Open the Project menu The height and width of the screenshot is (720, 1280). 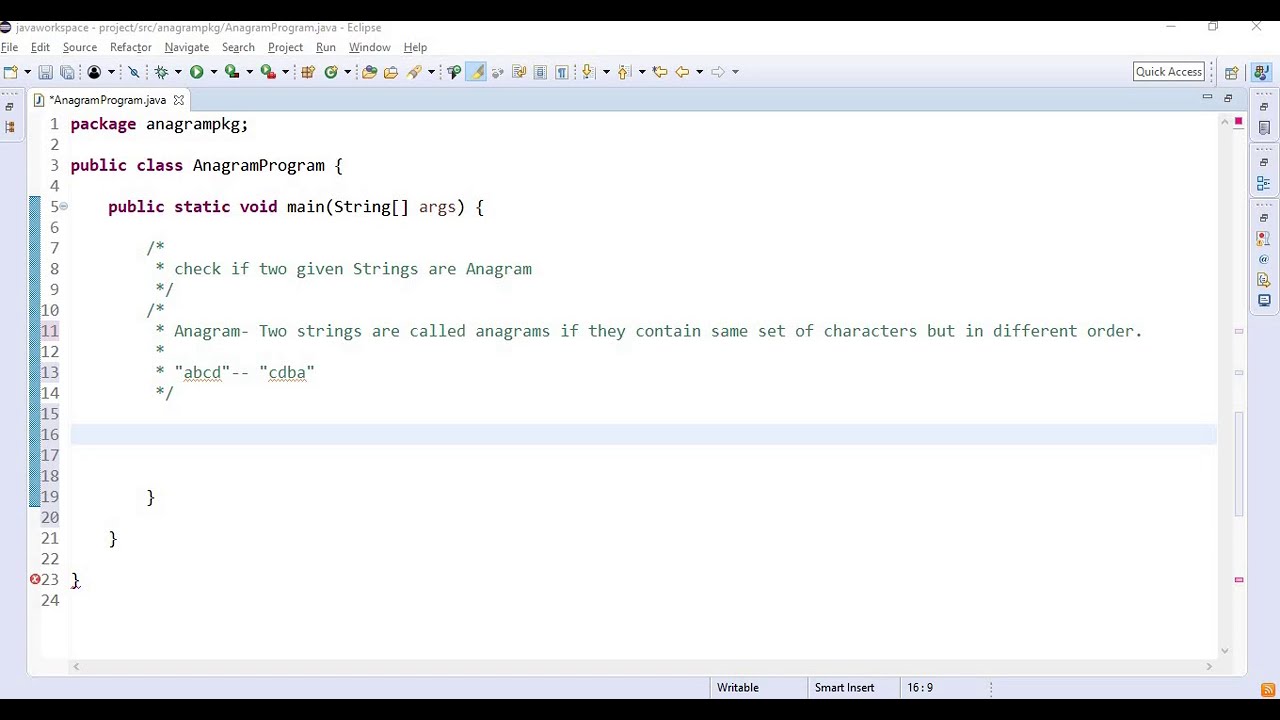(x=285, y=47)
